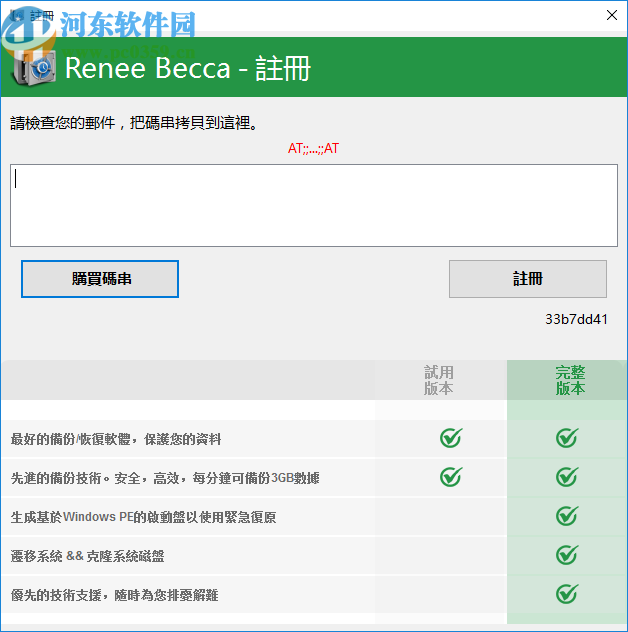Click trial checkmark for 最好的備份/恢復軟體 row
The height and width of the screenshot is (632, 628).
click(x=451, y=438)
